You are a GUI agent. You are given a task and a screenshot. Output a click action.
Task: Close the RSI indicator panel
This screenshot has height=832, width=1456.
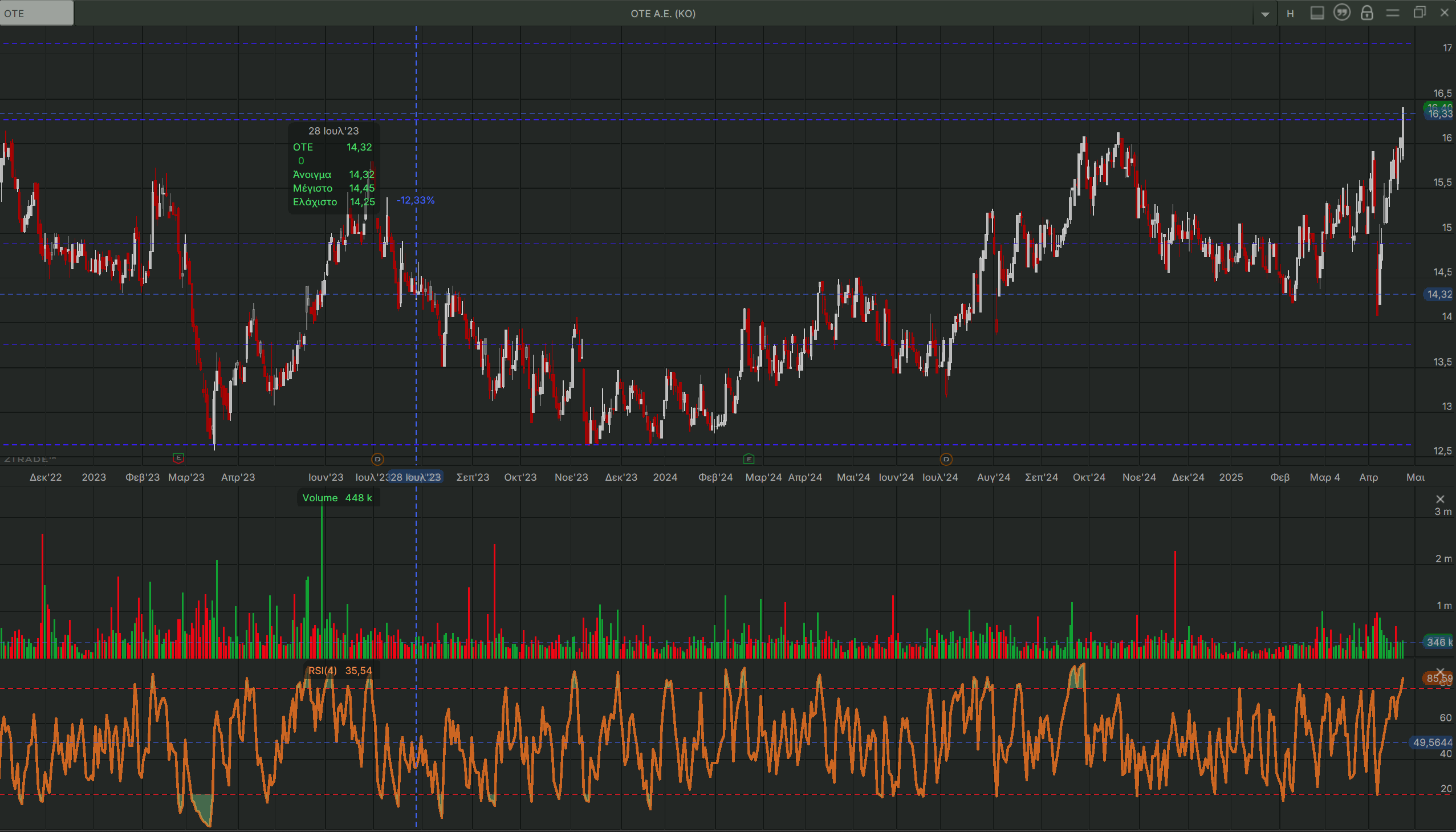[x=1440, y=671]
